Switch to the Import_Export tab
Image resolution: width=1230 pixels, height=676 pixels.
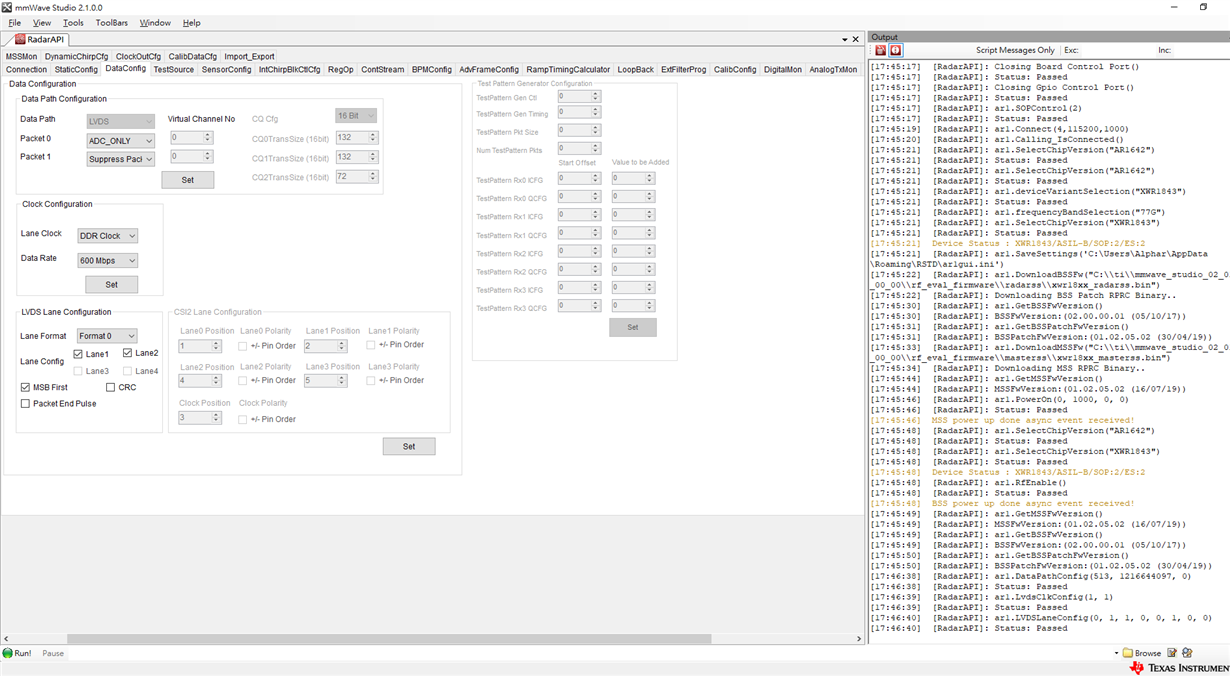tap(249, 57)
